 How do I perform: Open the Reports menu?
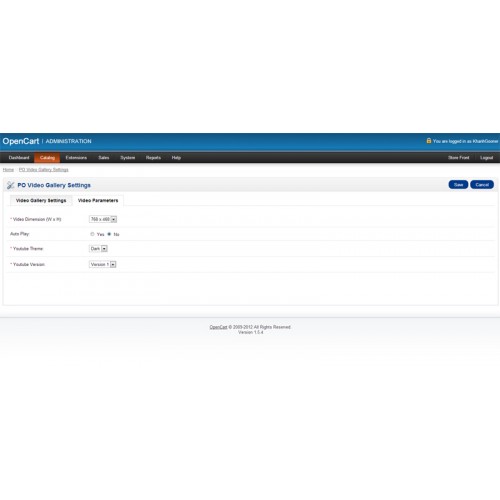(153, 158)
